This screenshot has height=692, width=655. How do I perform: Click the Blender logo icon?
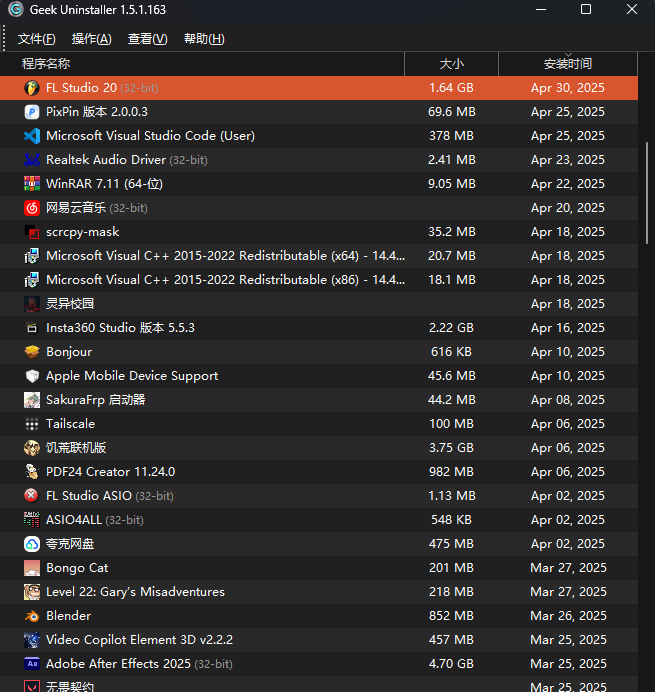31,616
